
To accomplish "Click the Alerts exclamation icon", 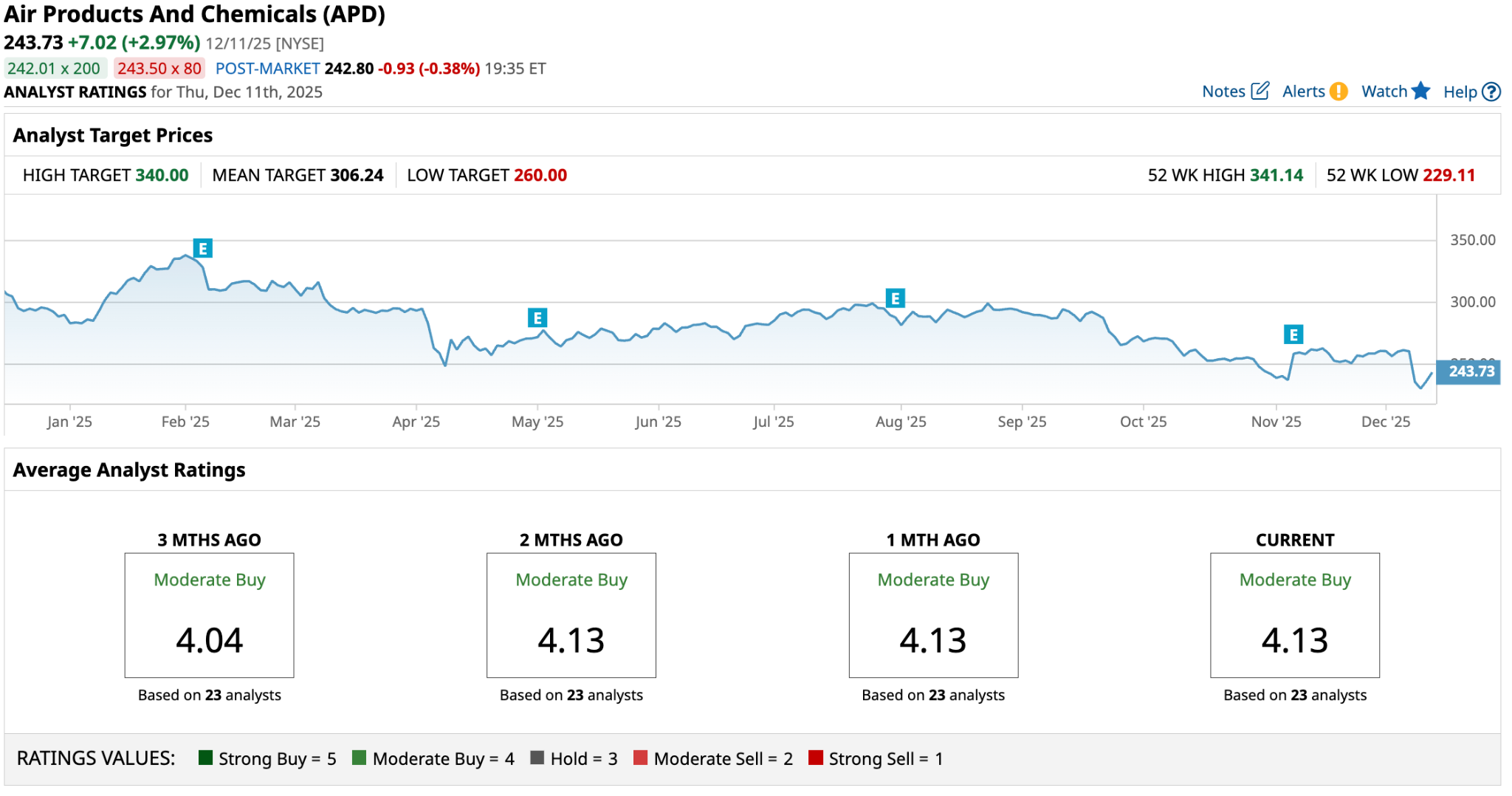I will click(1339, 92).
